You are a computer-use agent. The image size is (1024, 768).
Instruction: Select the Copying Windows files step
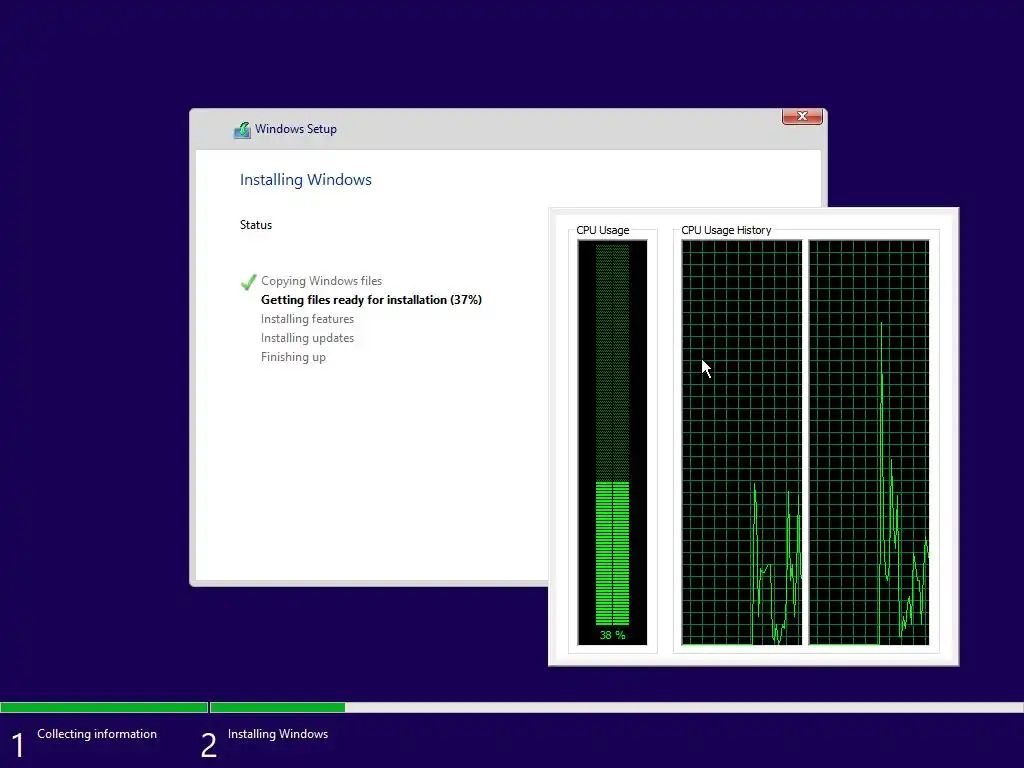(321, 281)
